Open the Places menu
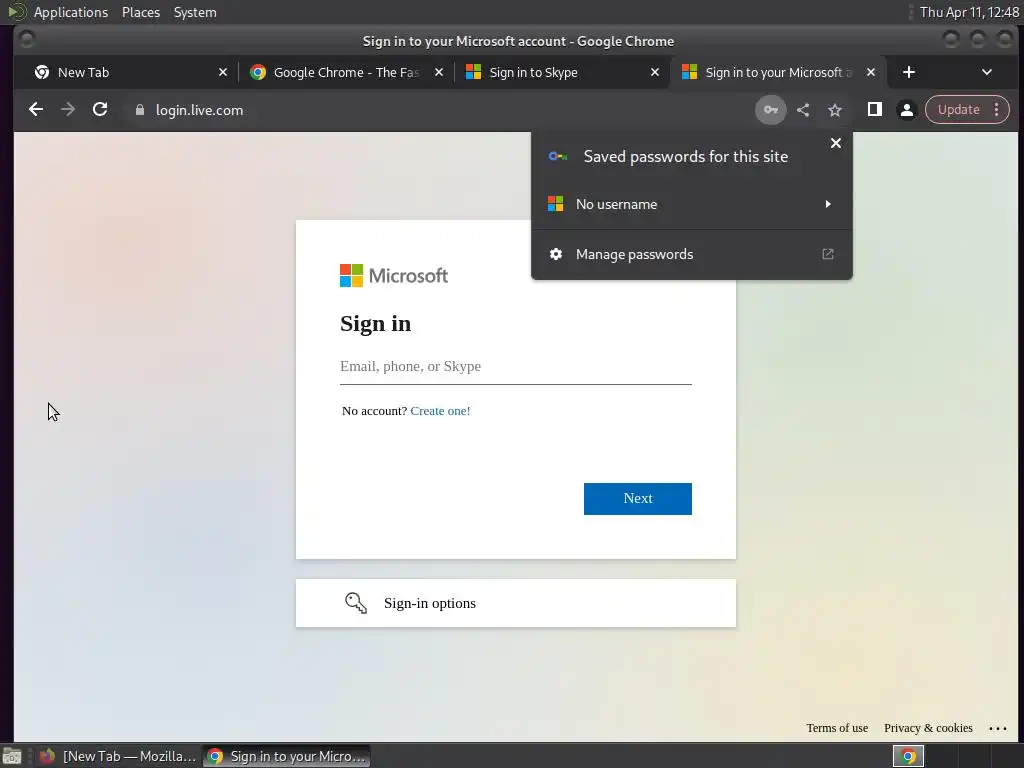 point(141,12)
